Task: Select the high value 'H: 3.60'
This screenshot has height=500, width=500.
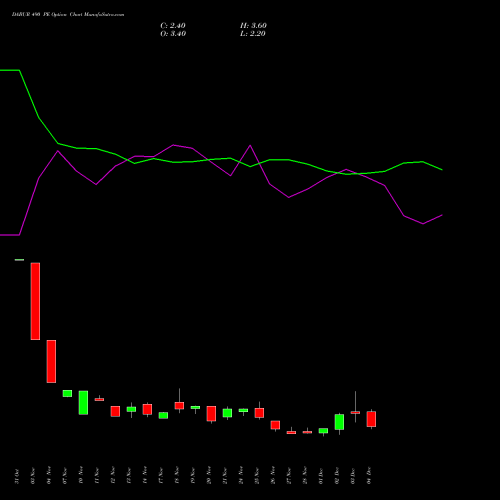Action: (x=253, y=26)
